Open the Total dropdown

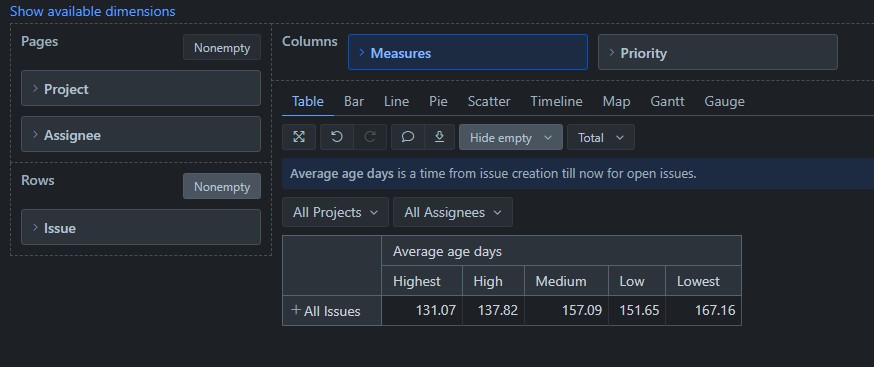coord(600,137)
